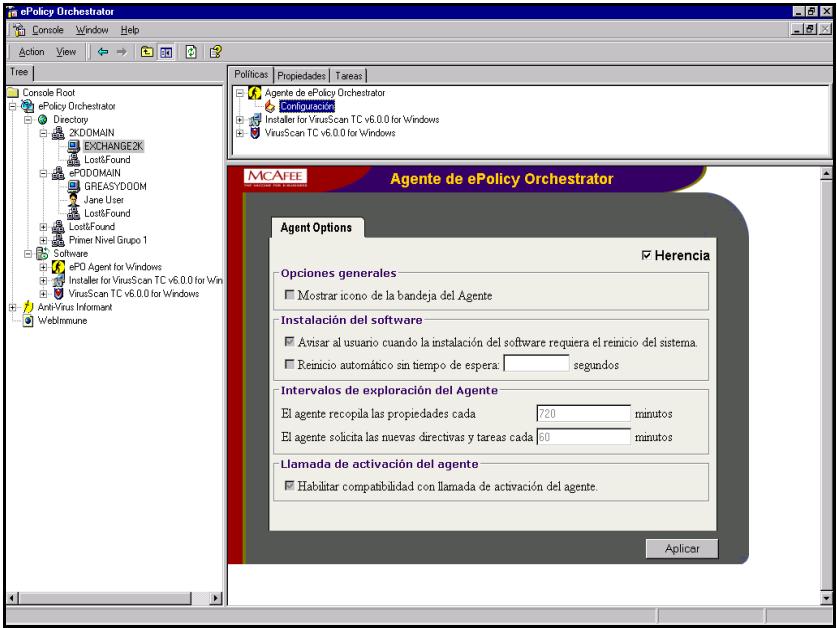Image resolution: width=837 pixels, height=628 pixels.
Task: Expand the Lost&Found tree node
Action: click(x=43, y=229)
